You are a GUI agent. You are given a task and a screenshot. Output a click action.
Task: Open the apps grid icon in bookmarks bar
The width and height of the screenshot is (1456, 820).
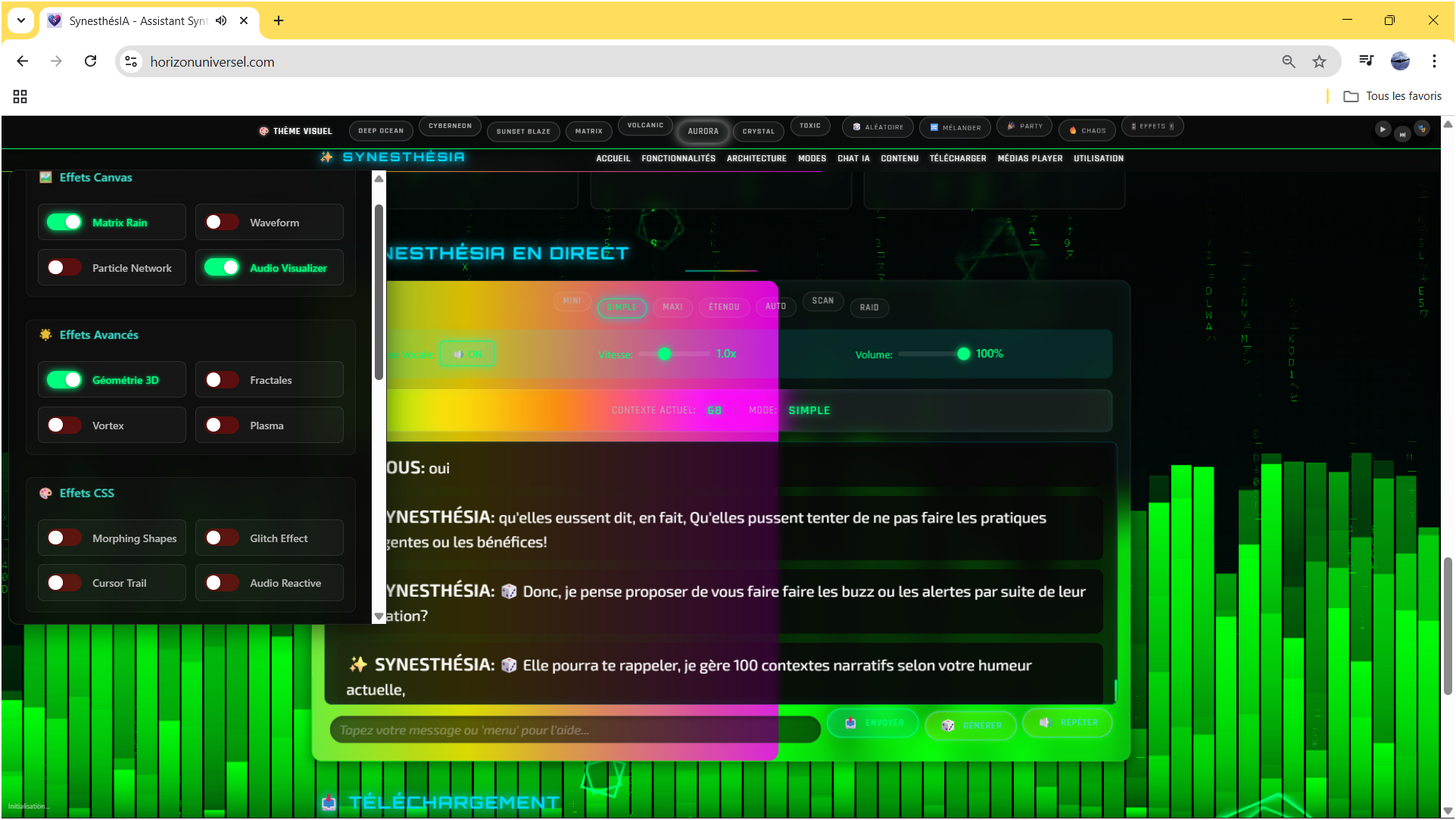coord(20,96)
